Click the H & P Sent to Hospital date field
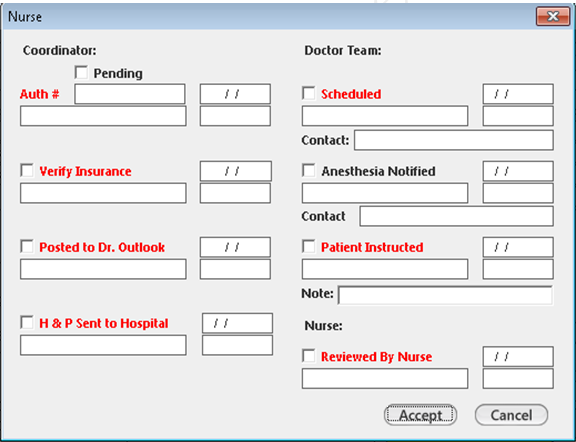The image size is (576, 442). (x=237, y=323)
